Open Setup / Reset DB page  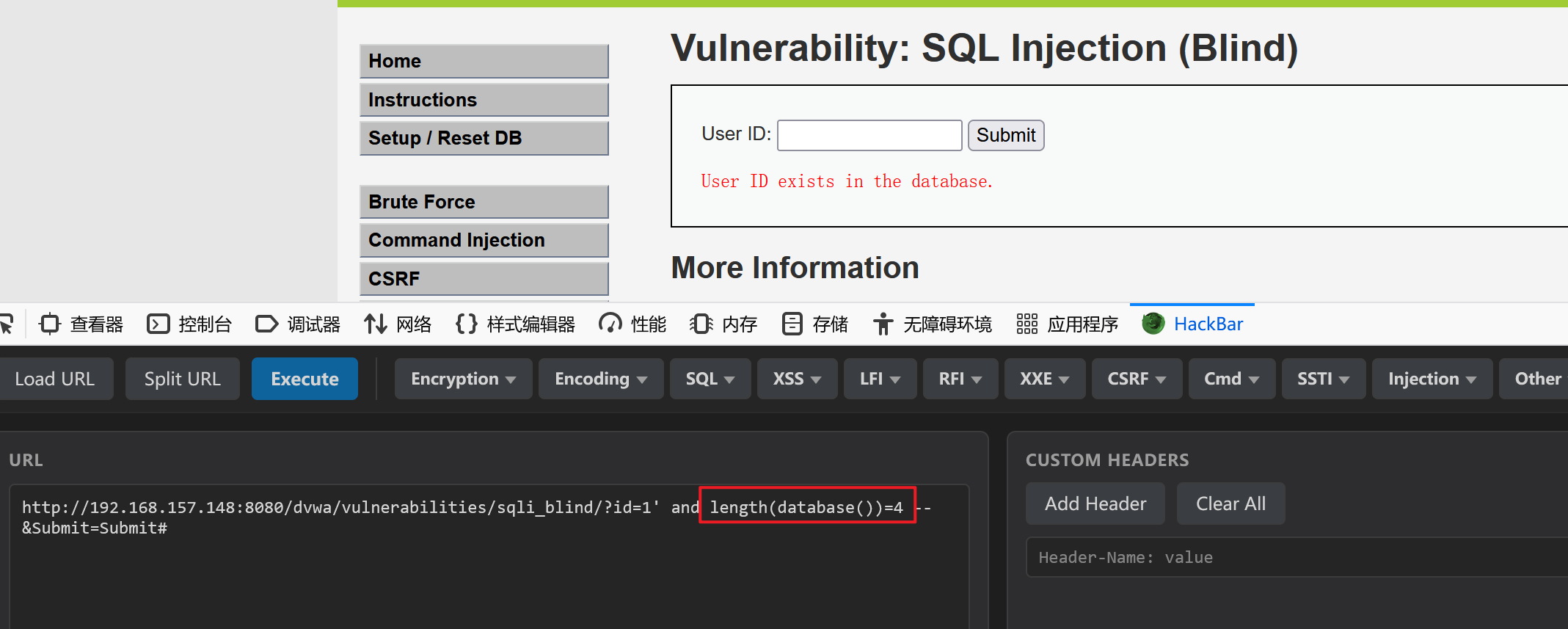pyautogui.click(x=484, y=138)
